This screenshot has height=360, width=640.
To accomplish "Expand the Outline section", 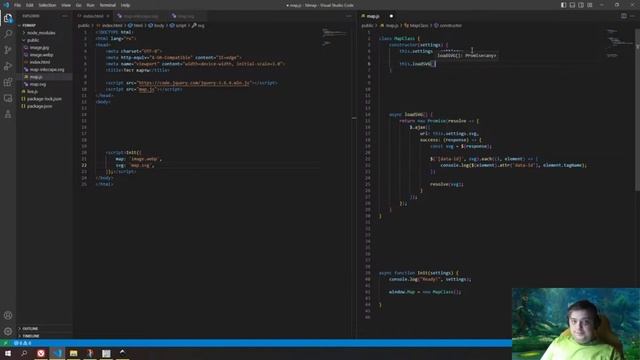I will (x=30, y=329).
